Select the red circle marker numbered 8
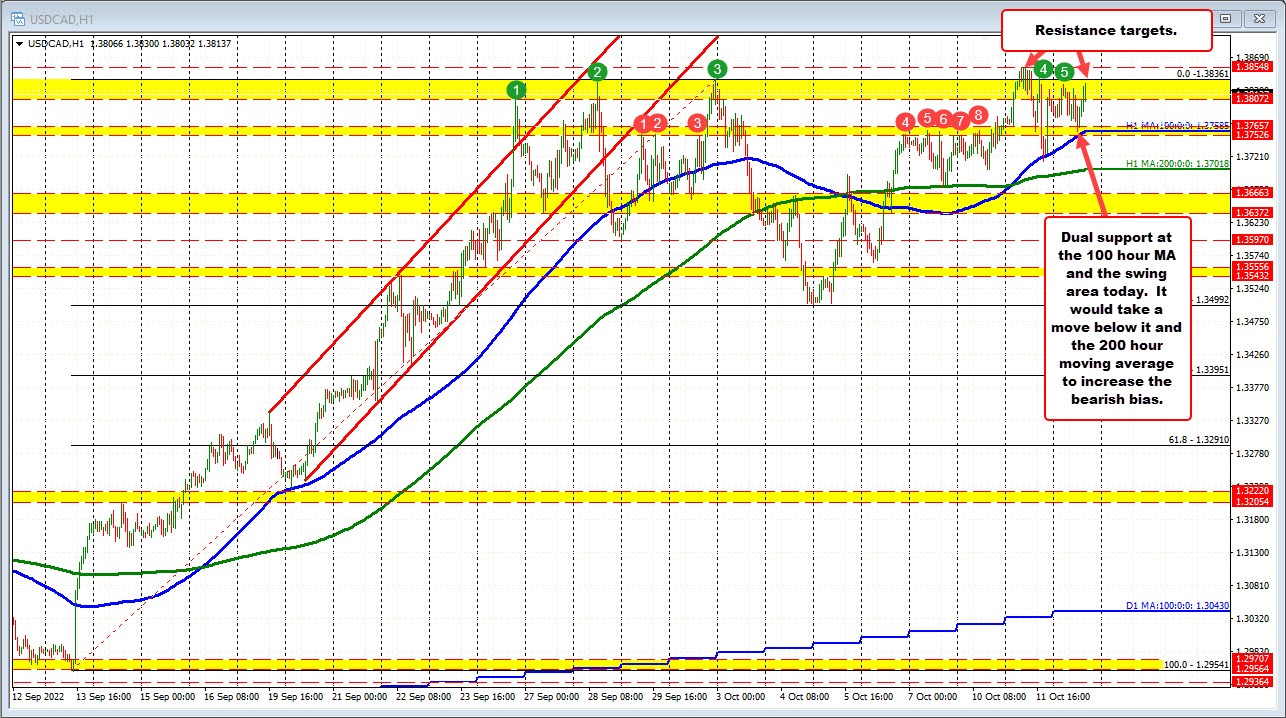1286x718 pixels. (x=977, y=114)
